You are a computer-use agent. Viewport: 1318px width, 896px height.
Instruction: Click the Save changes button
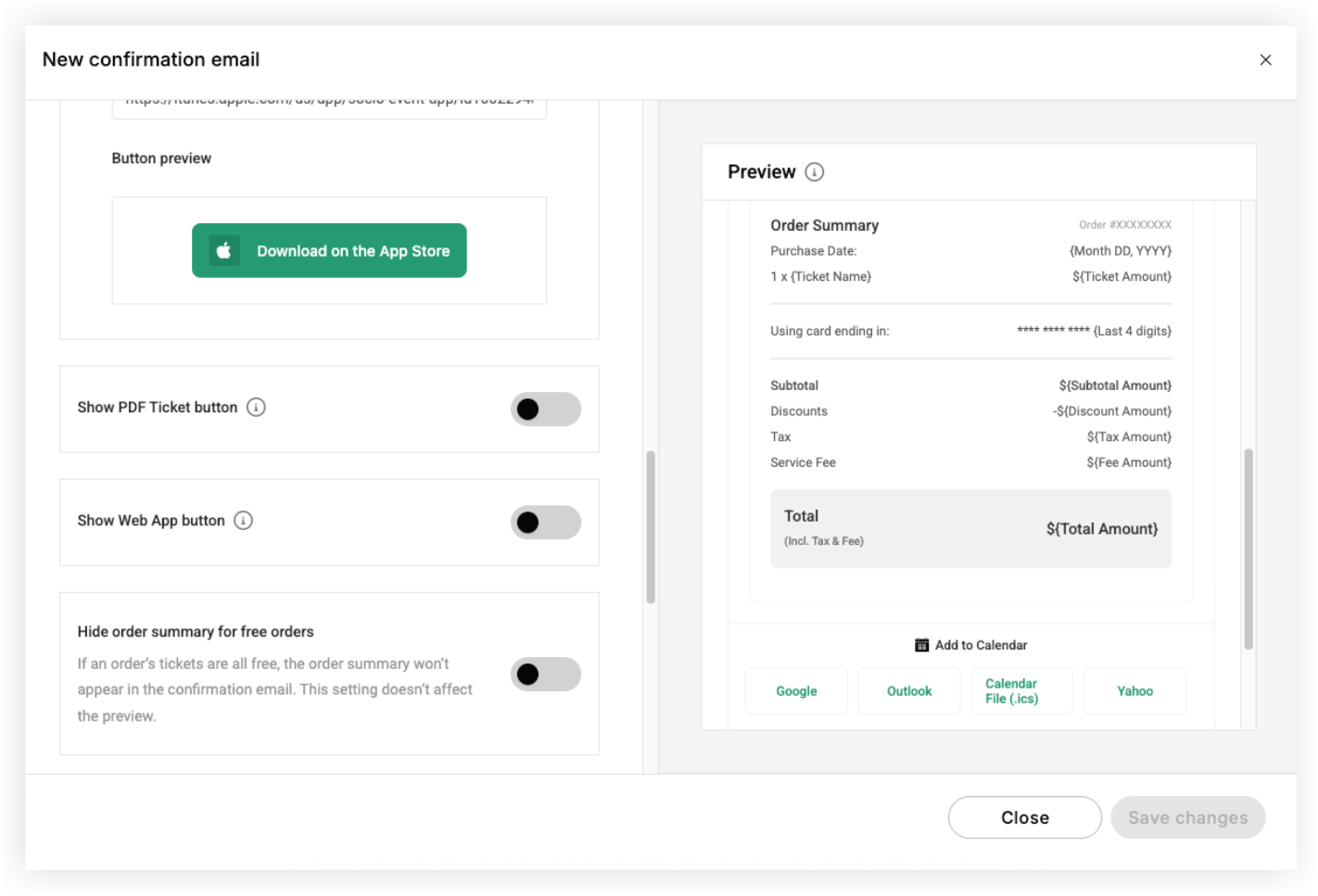[1188, 817]
